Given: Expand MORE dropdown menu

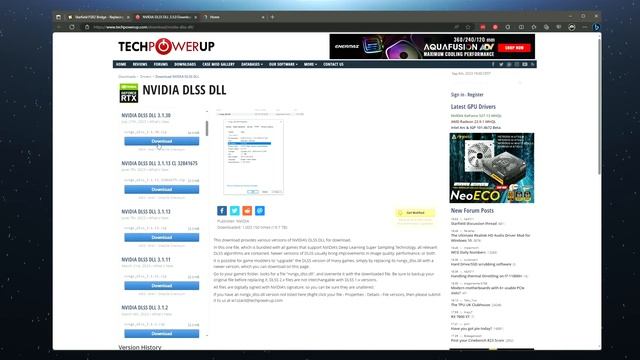Looking at the screenshot, I should [x=310, y=64].
